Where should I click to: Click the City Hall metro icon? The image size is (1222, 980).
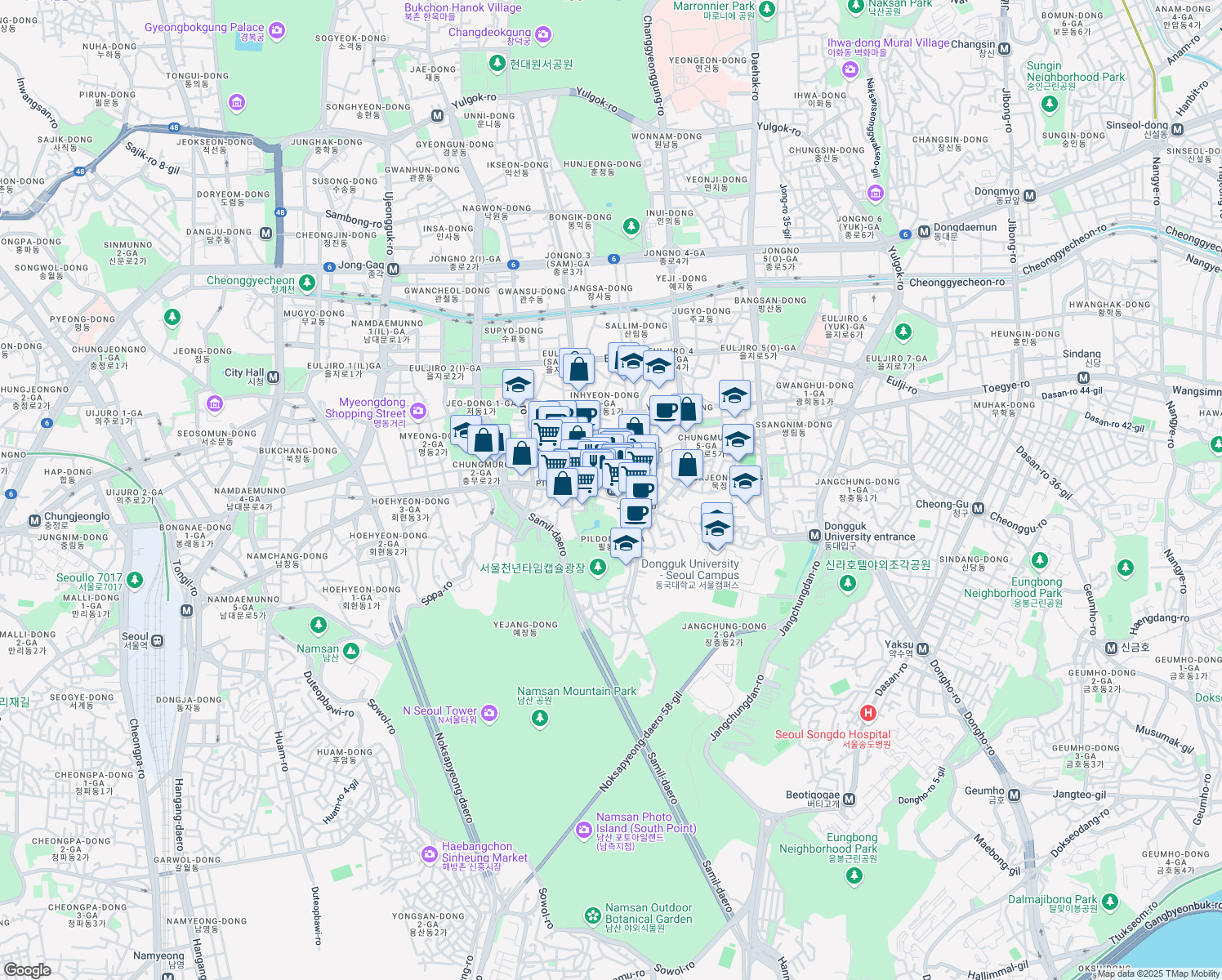(x=274, y=377)
